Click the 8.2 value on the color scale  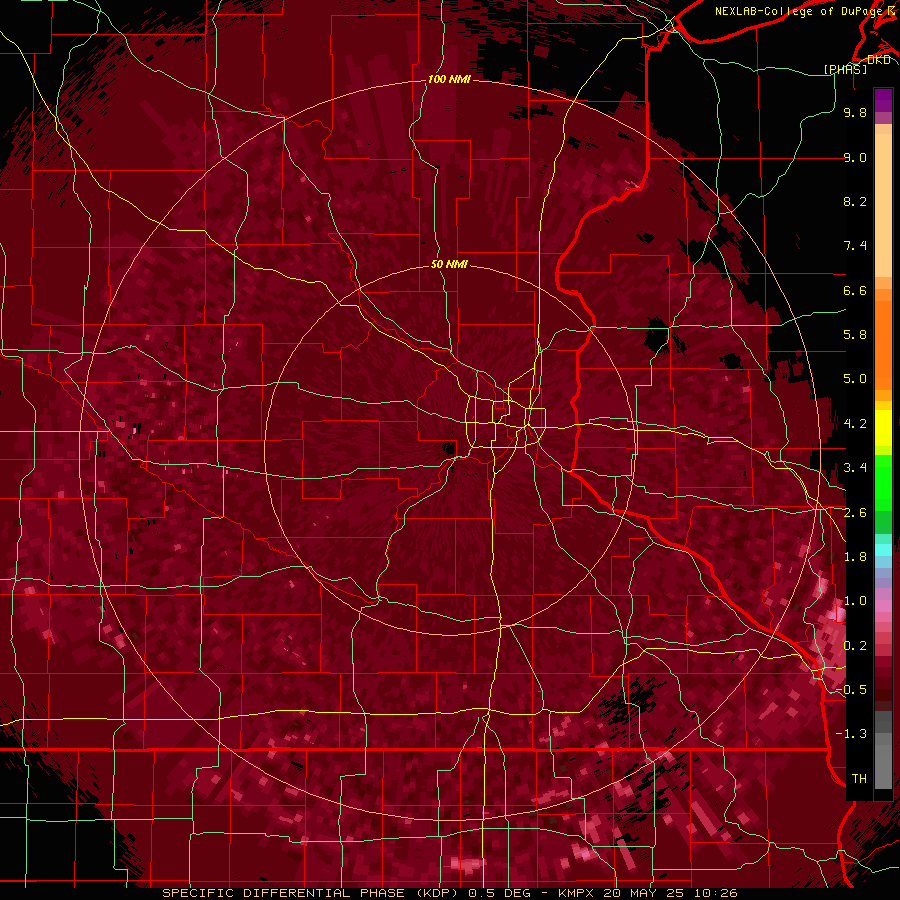point(855,201)
